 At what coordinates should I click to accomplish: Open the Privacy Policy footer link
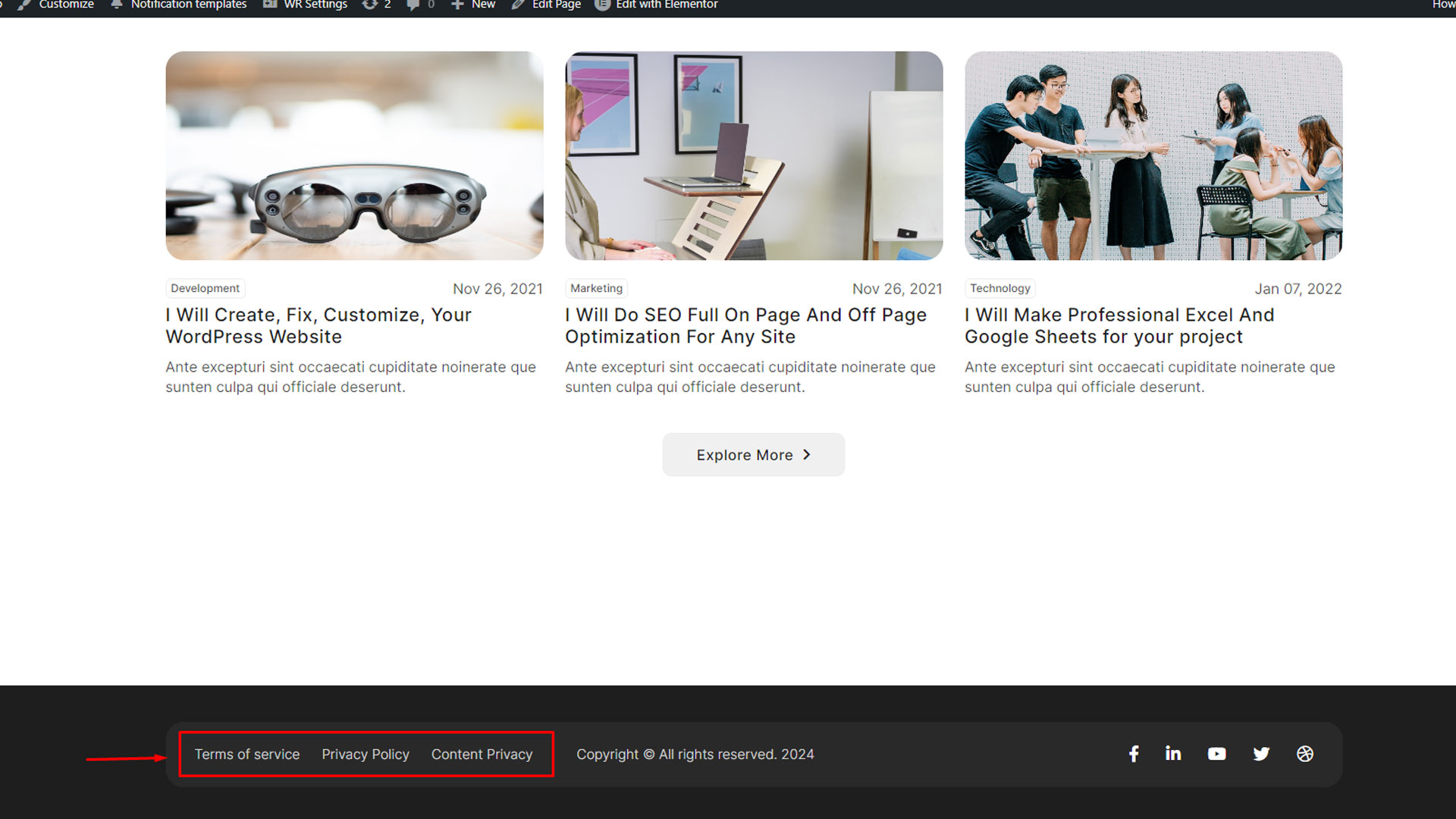(x=366, y=755)
